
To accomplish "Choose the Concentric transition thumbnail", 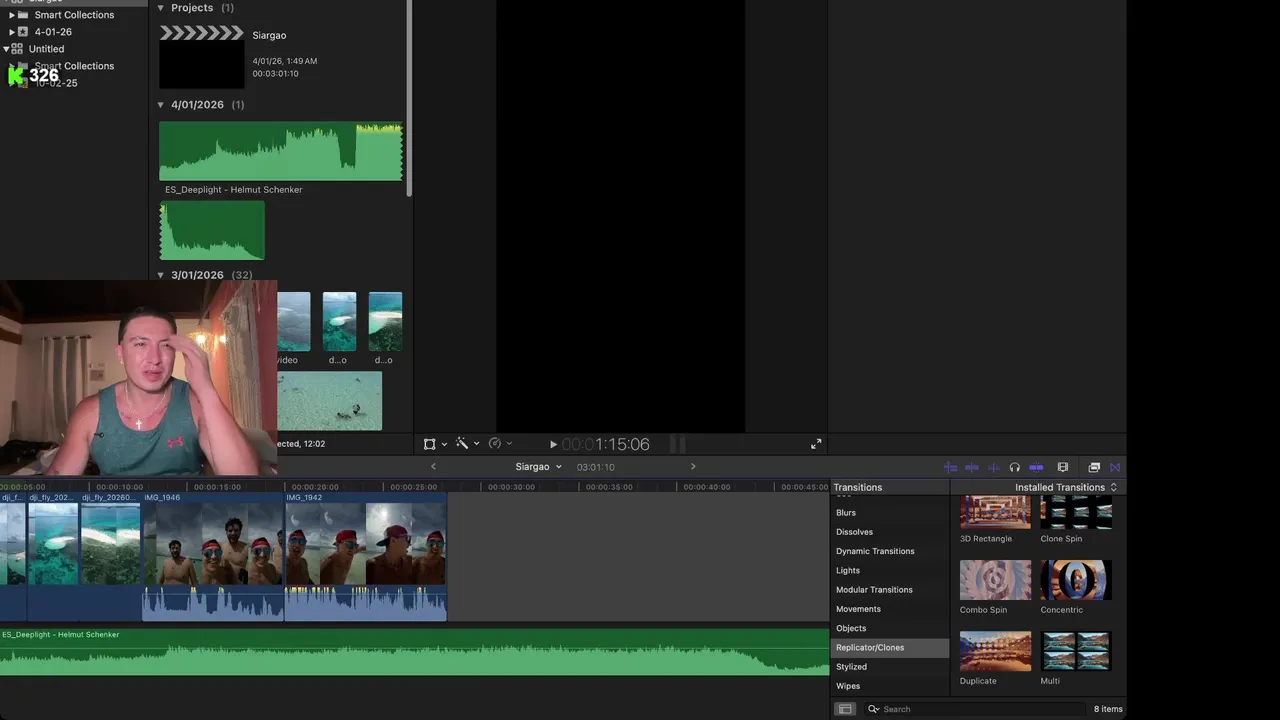I will click(1076, 580).
